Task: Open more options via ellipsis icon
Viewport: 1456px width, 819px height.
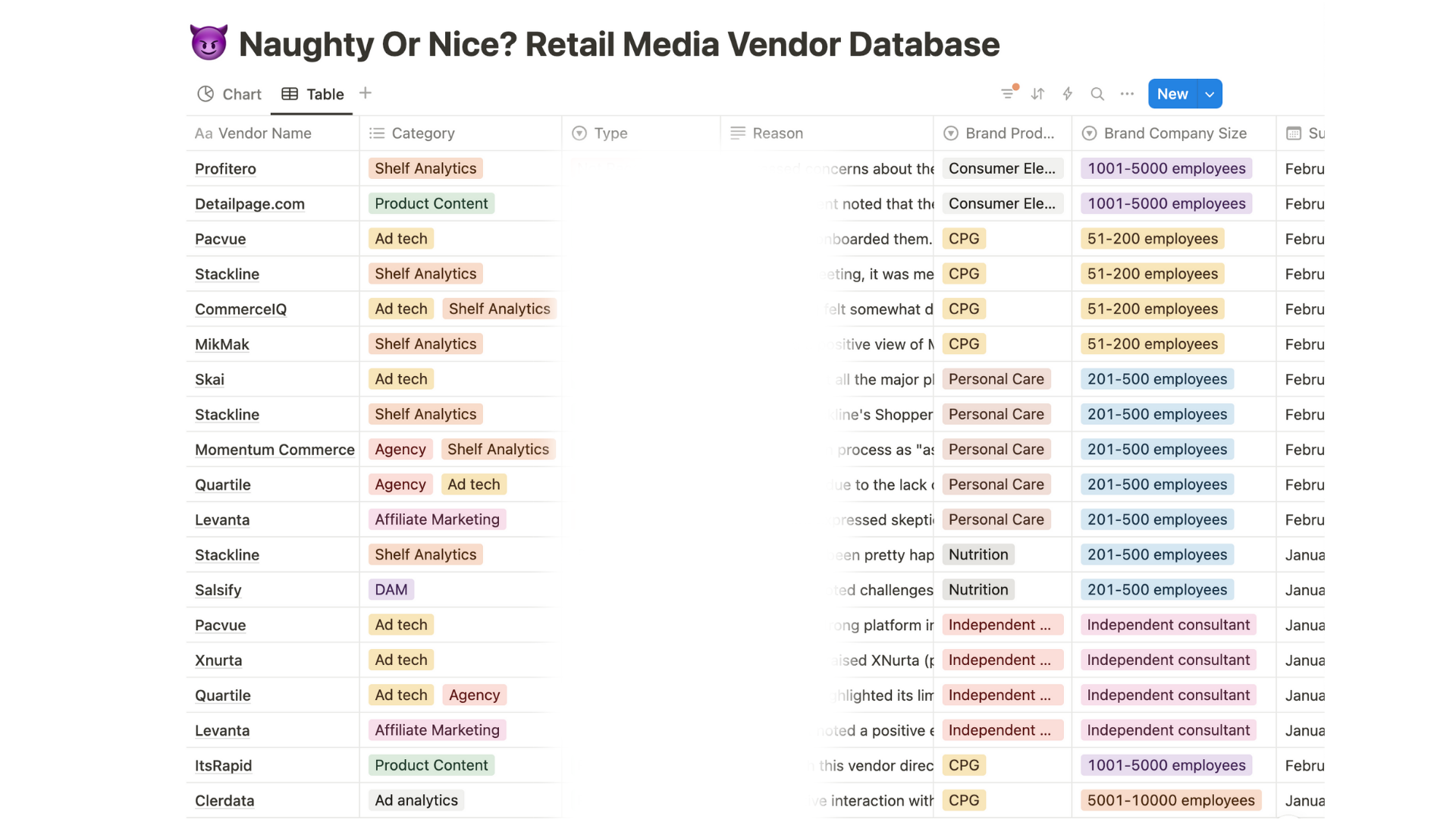Action: tap(1126, 93)
